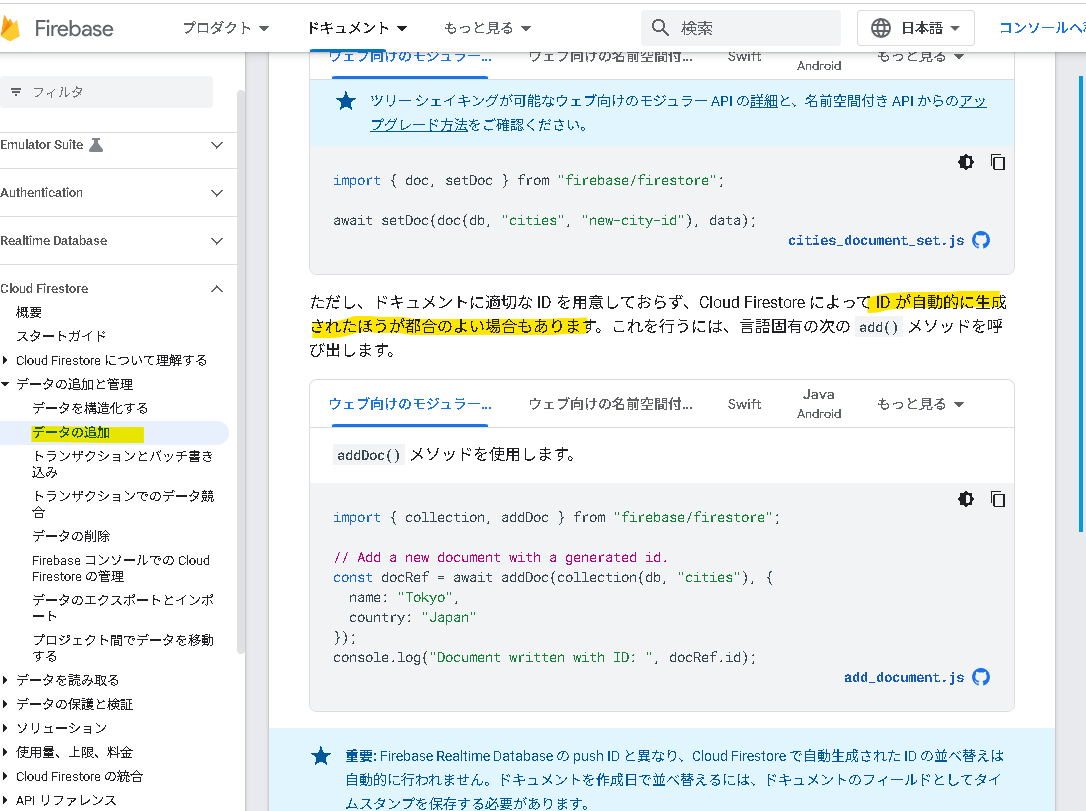Viewport: 1086px width, 811px height.
Task: Expand データを読み取る tree node
Action: coord(6,680)
